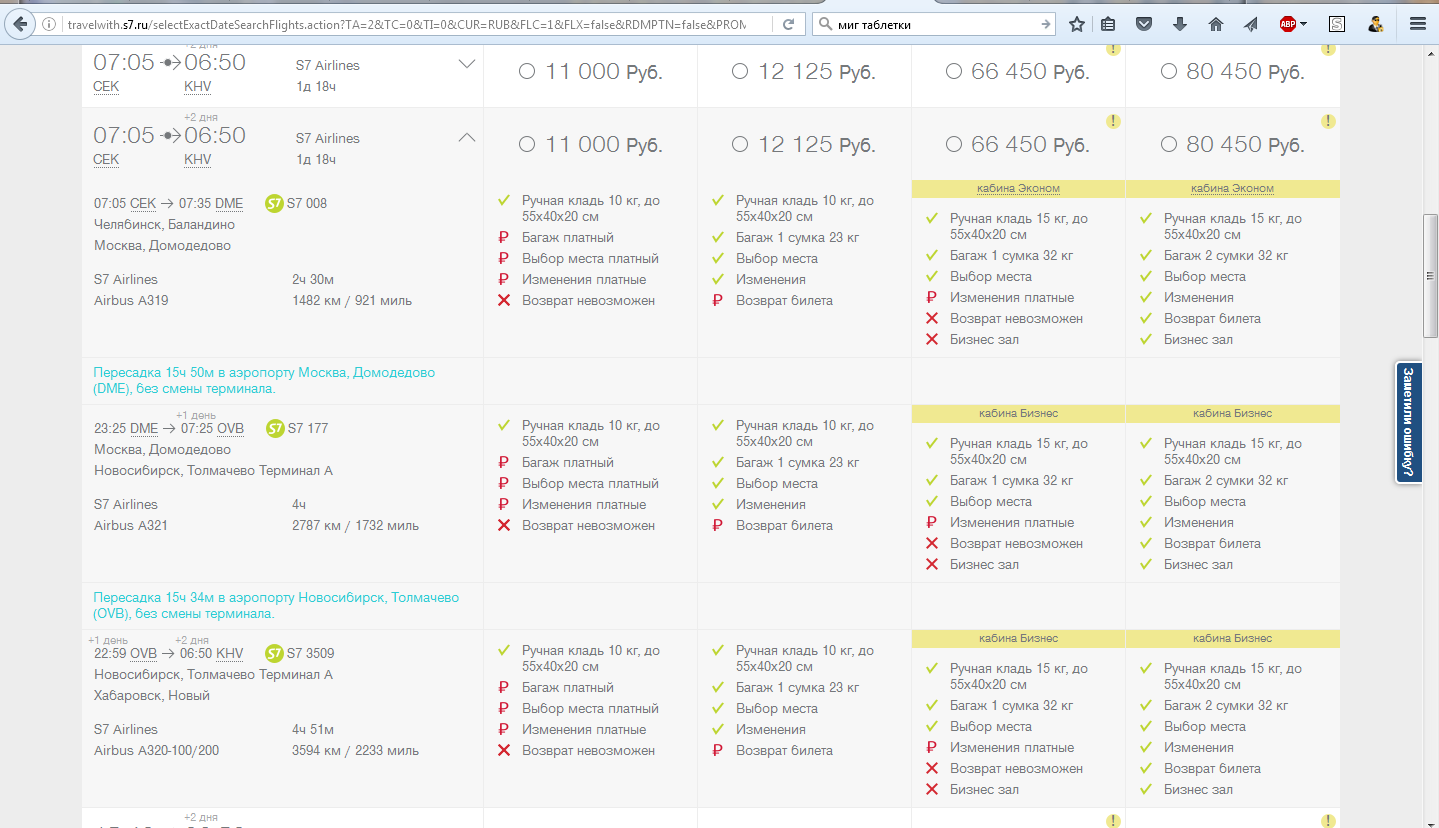Click 'Airbus A319' aircraft text
This screenshot has width=1439, height=828.
point(131,300)
